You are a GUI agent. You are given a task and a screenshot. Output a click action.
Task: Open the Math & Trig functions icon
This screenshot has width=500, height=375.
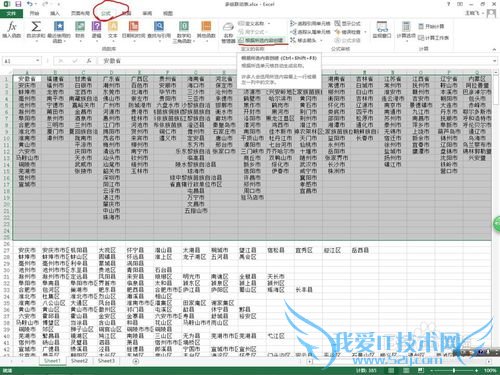(184, 31)
